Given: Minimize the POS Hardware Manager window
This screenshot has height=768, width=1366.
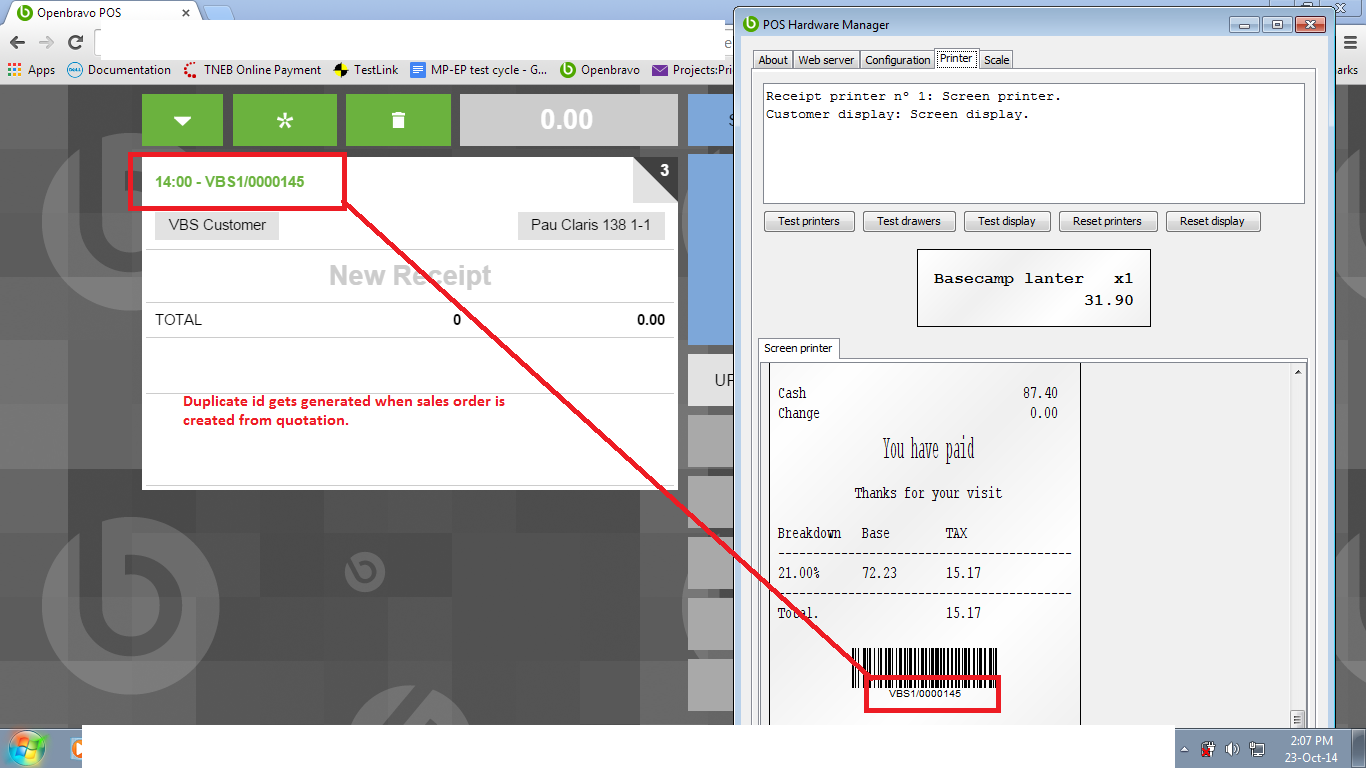Looking at the screenshot, I should tap(1244, 24).
